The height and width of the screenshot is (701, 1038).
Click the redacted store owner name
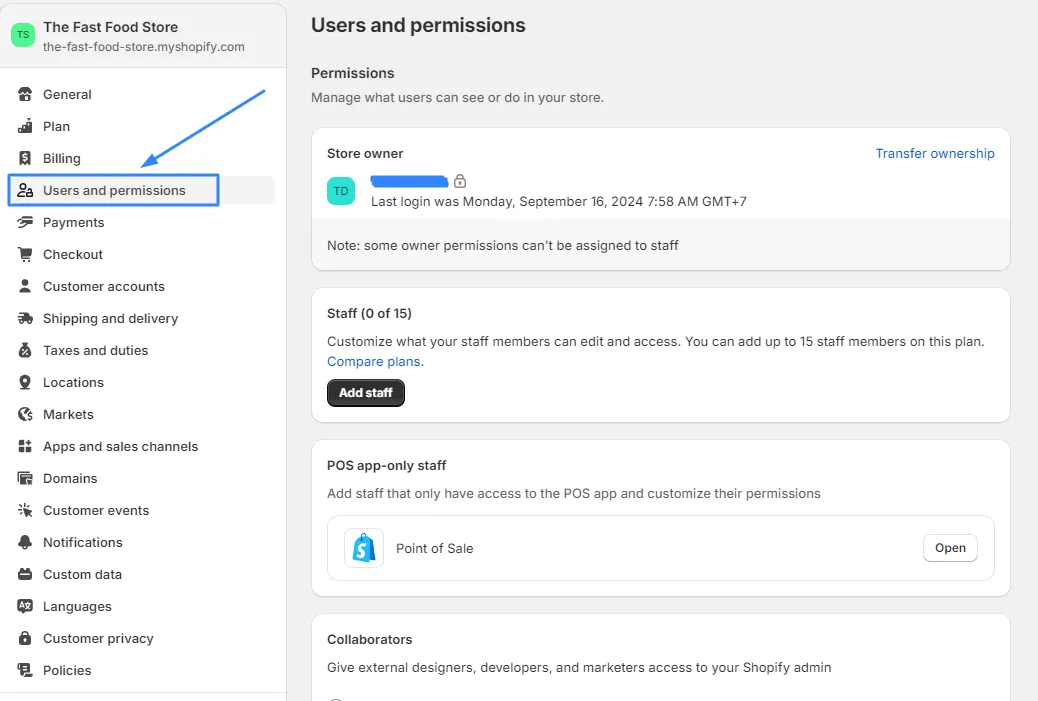pyautogui.click(x=409, y=181)
